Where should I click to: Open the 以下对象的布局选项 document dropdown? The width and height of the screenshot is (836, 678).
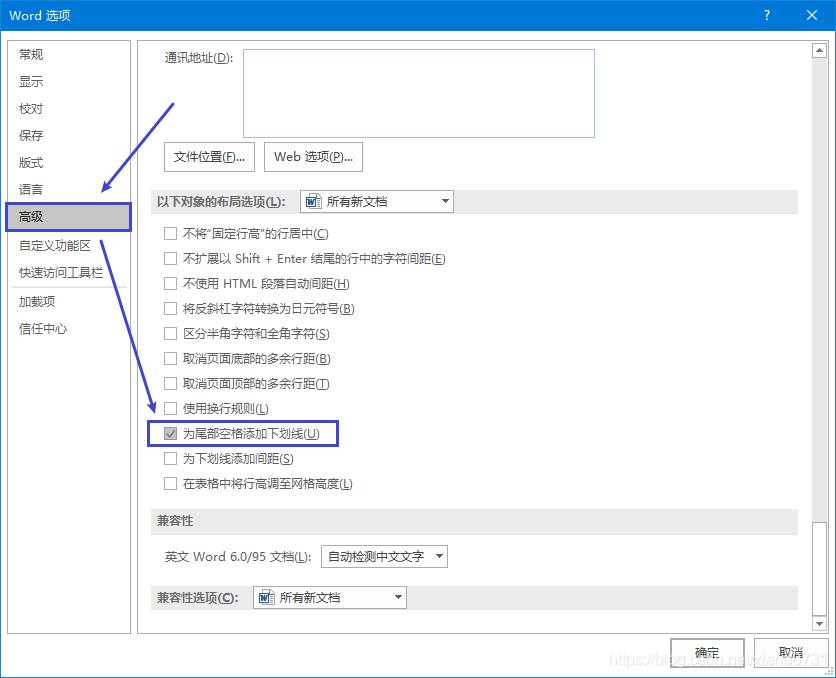[x=377, y=201]
